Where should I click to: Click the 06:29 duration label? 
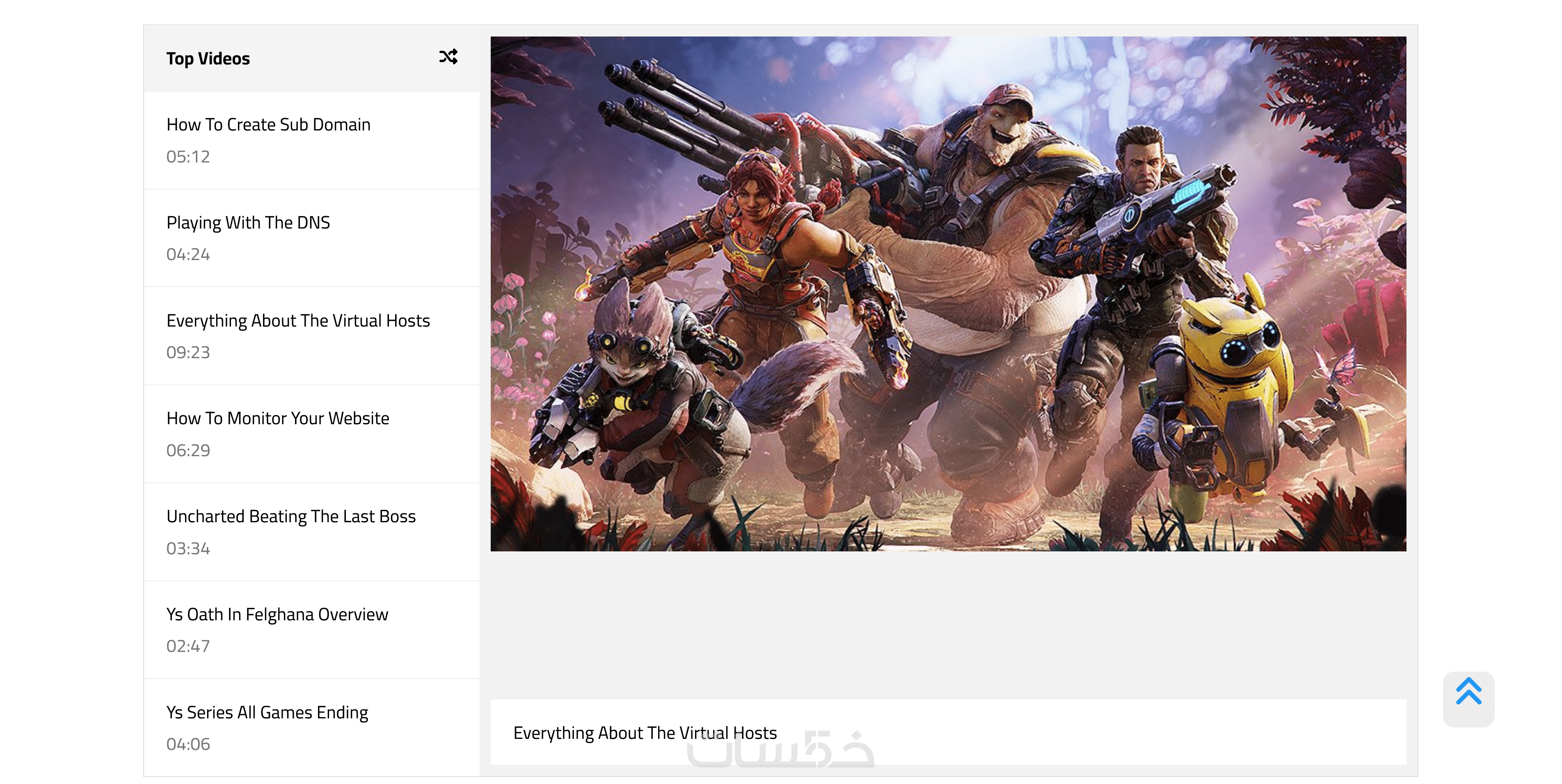pos(188,450)
